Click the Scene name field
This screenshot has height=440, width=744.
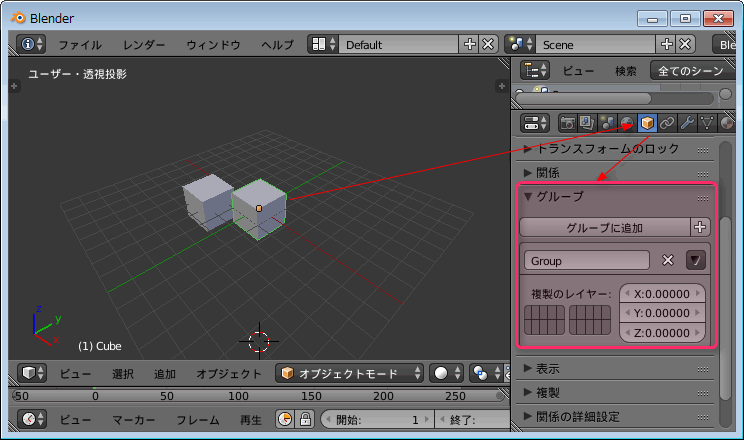596,45
